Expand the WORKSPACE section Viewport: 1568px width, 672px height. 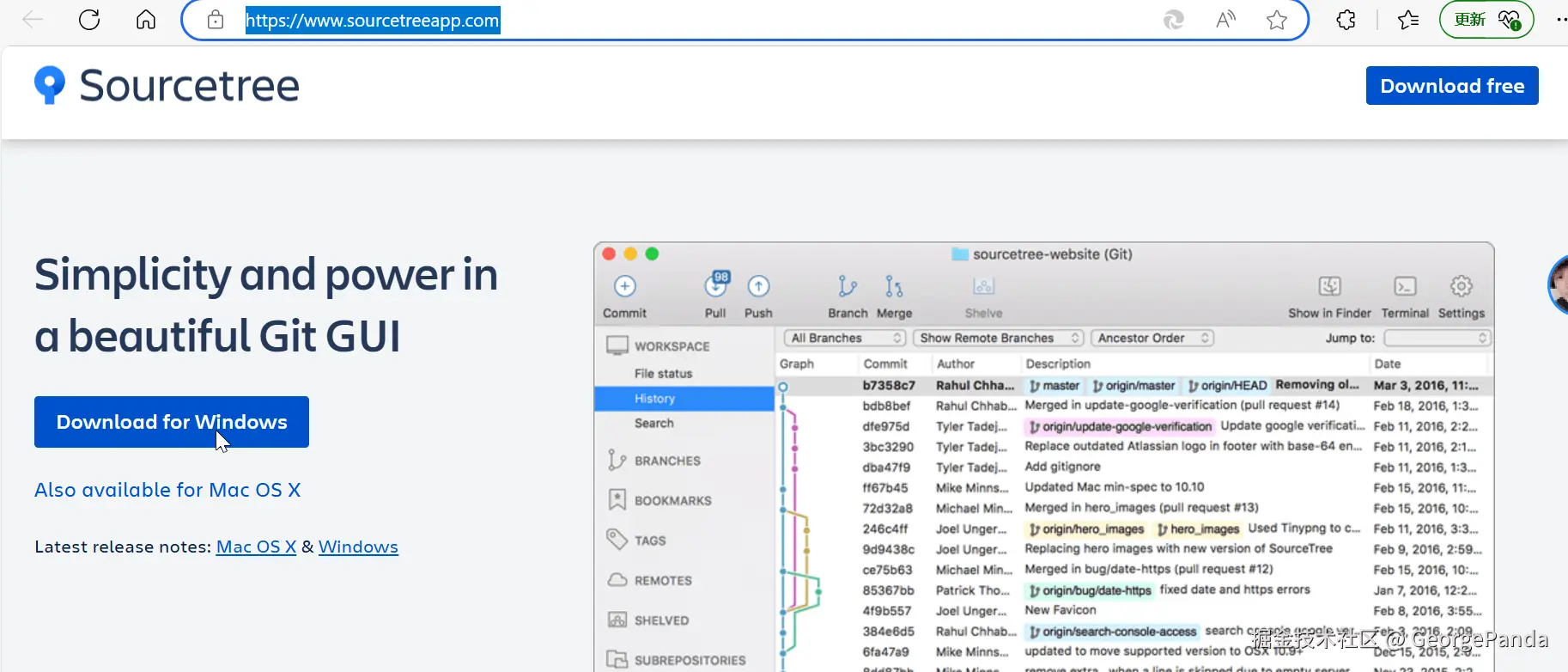click(x=672, y=346)
